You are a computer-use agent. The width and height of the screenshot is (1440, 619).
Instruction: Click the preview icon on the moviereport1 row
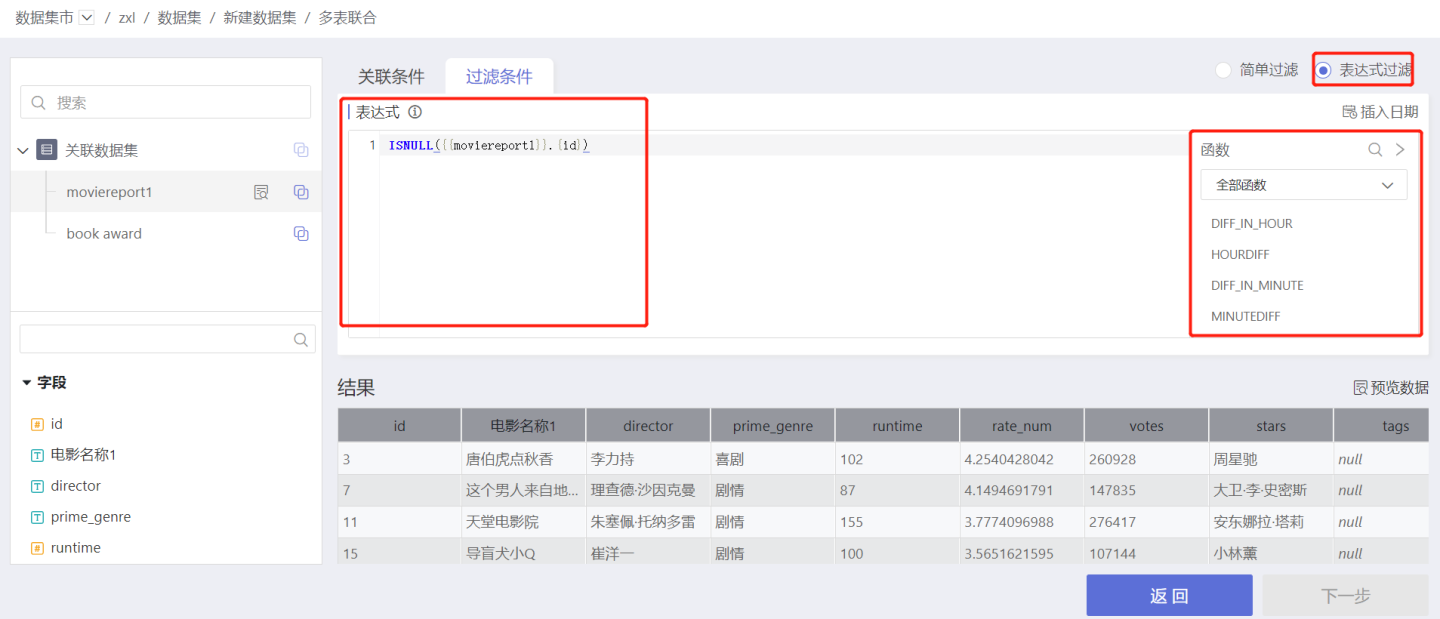click(x=261, y=192)
